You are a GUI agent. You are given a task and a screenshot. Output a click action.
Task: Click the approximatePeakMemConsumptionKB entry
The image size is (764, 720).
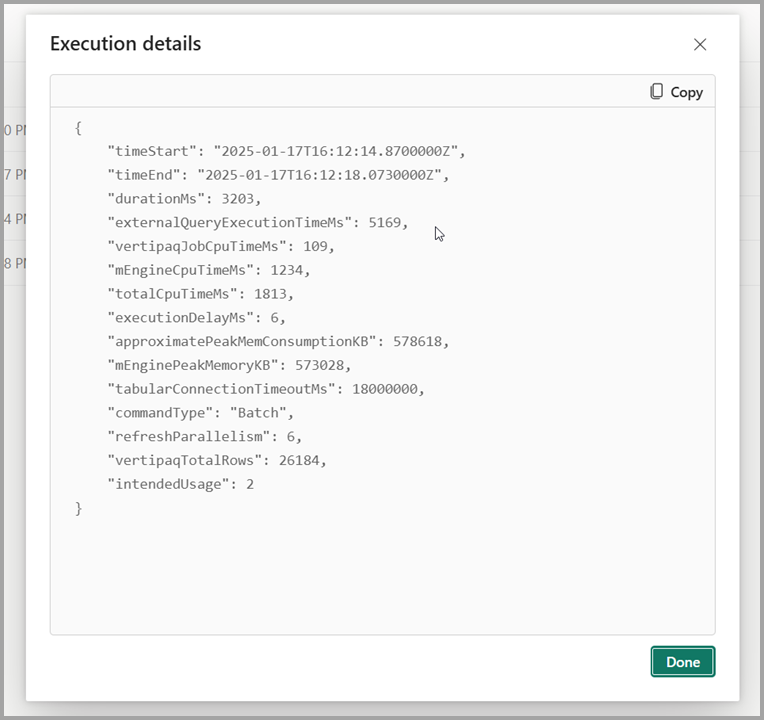pos(278,341)
